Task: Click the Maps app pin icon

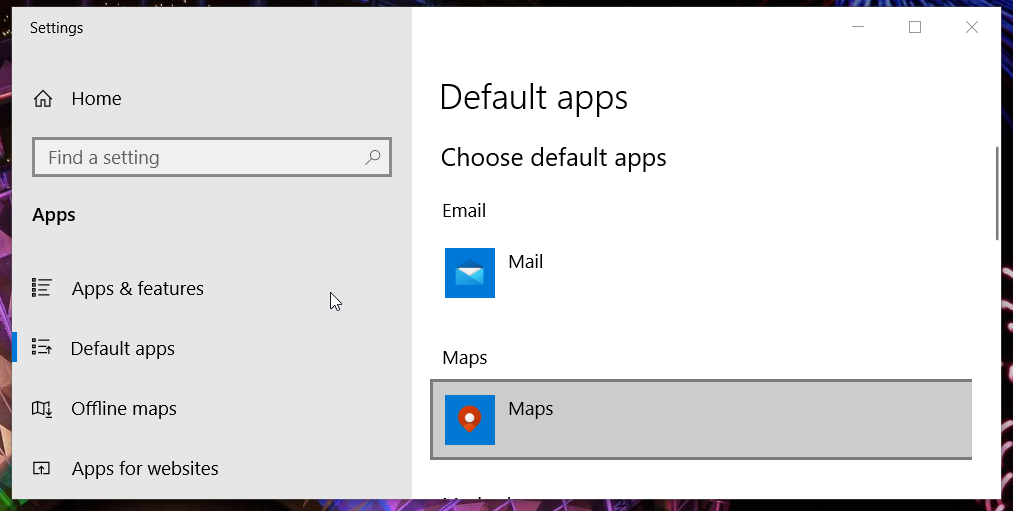Action: 470,420
